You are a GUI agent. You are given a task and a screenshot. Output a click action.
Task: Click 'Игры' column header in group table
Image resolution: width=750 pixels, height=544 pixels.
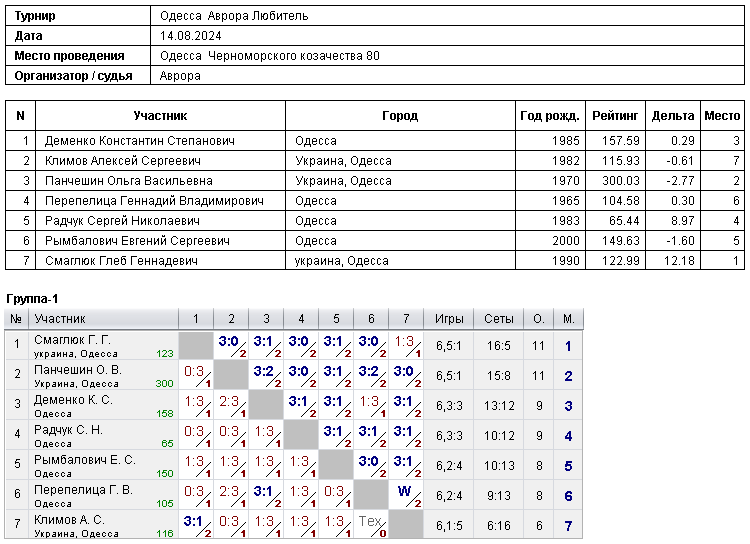449,319
